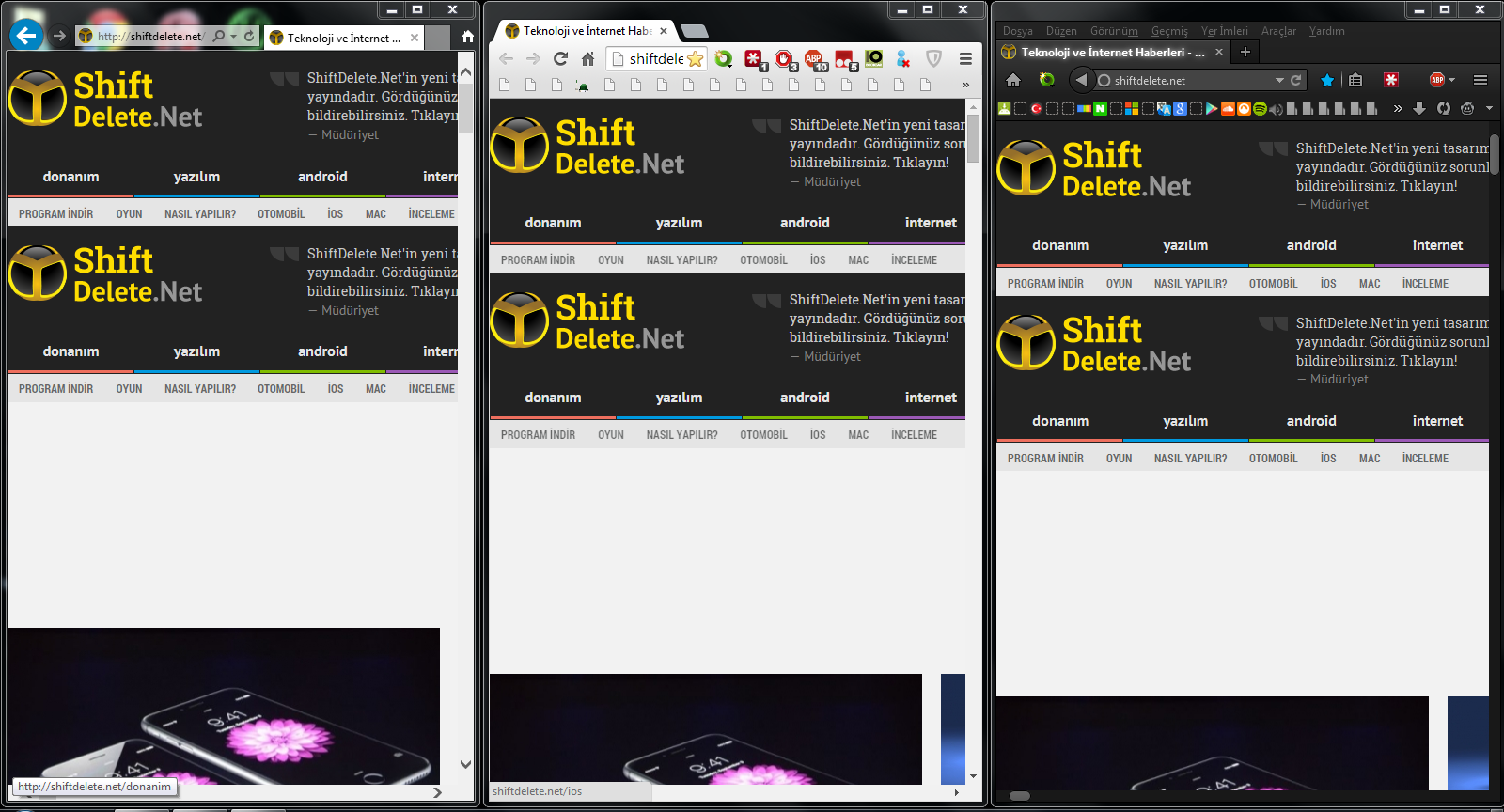Click the search magnifier in Internet Explorer's address bar
This screenshot has width=1504, height=812.
[219, 36]
